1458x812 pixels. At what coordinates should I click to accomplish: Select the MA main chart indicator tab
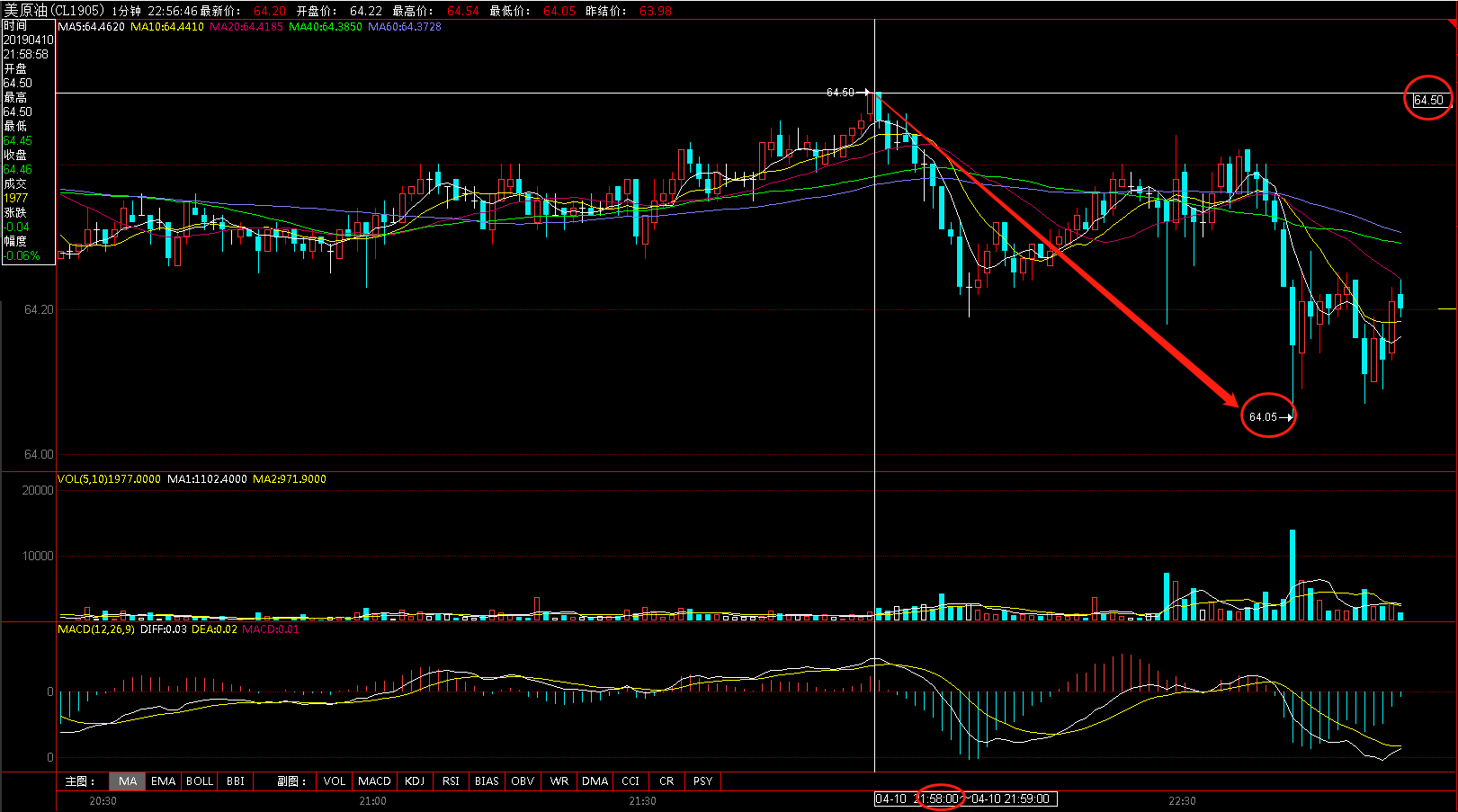[x=128, y=781]
